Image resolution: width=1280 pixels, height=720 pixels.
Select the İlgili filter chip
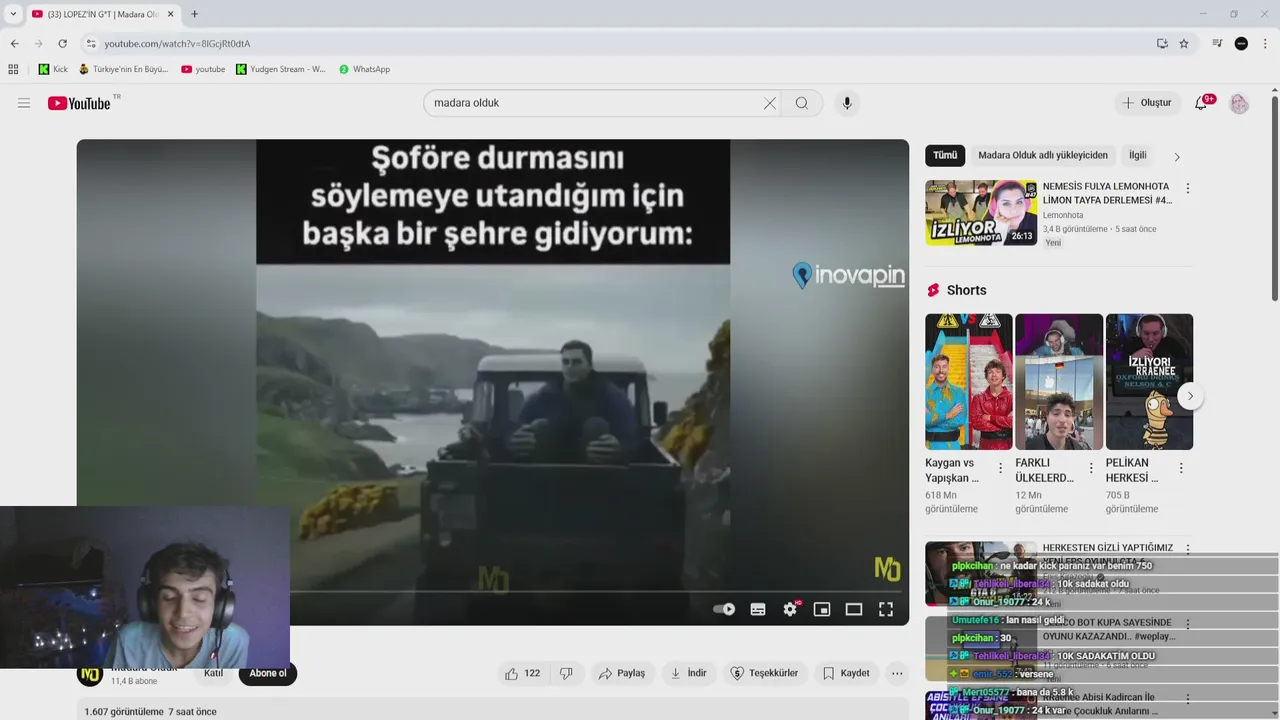click(1138, 155)
